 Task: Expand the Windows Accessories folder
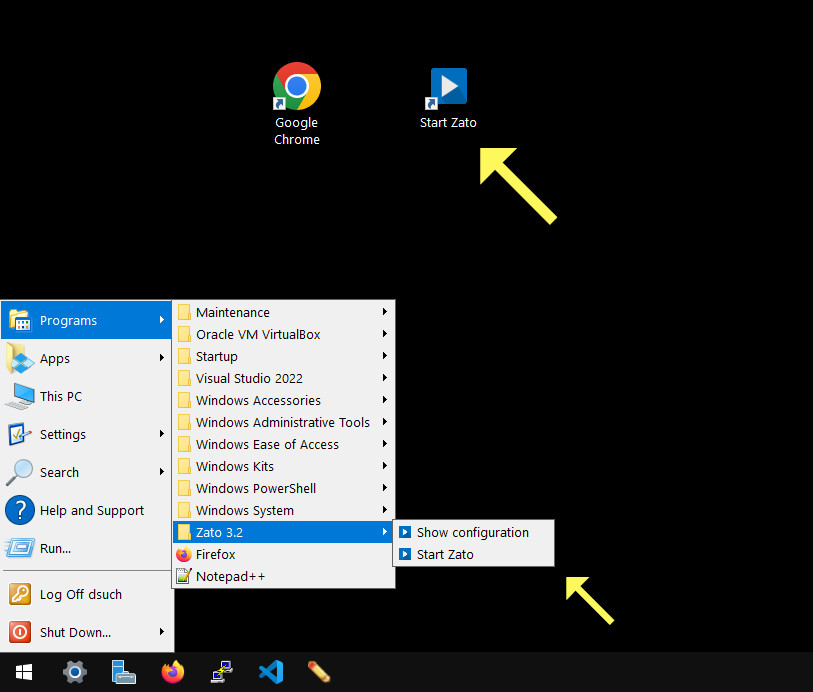(x=283, y=400)
